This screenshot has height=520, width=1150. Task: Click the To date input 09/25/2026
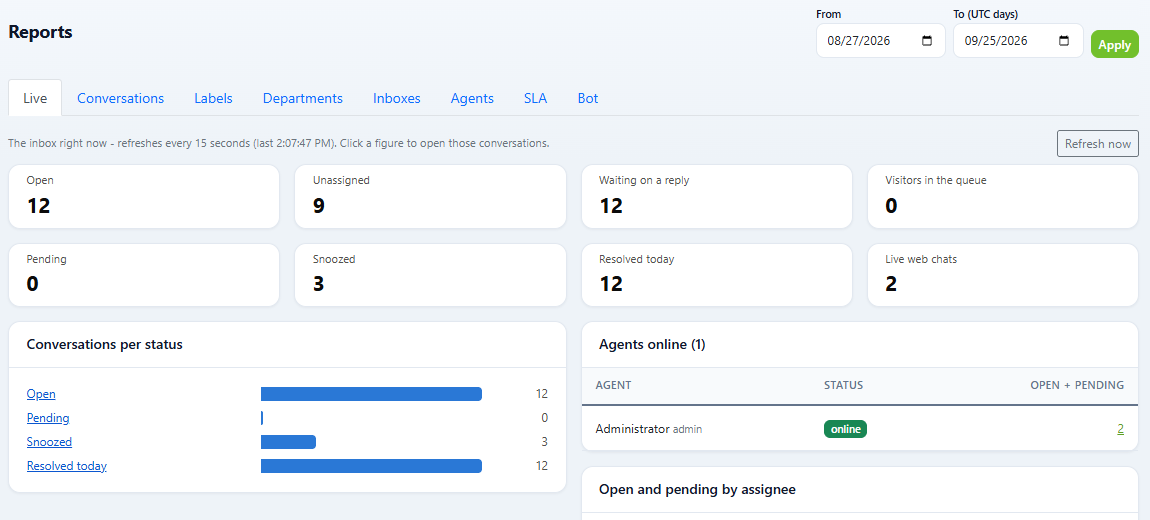[1018, 41]
